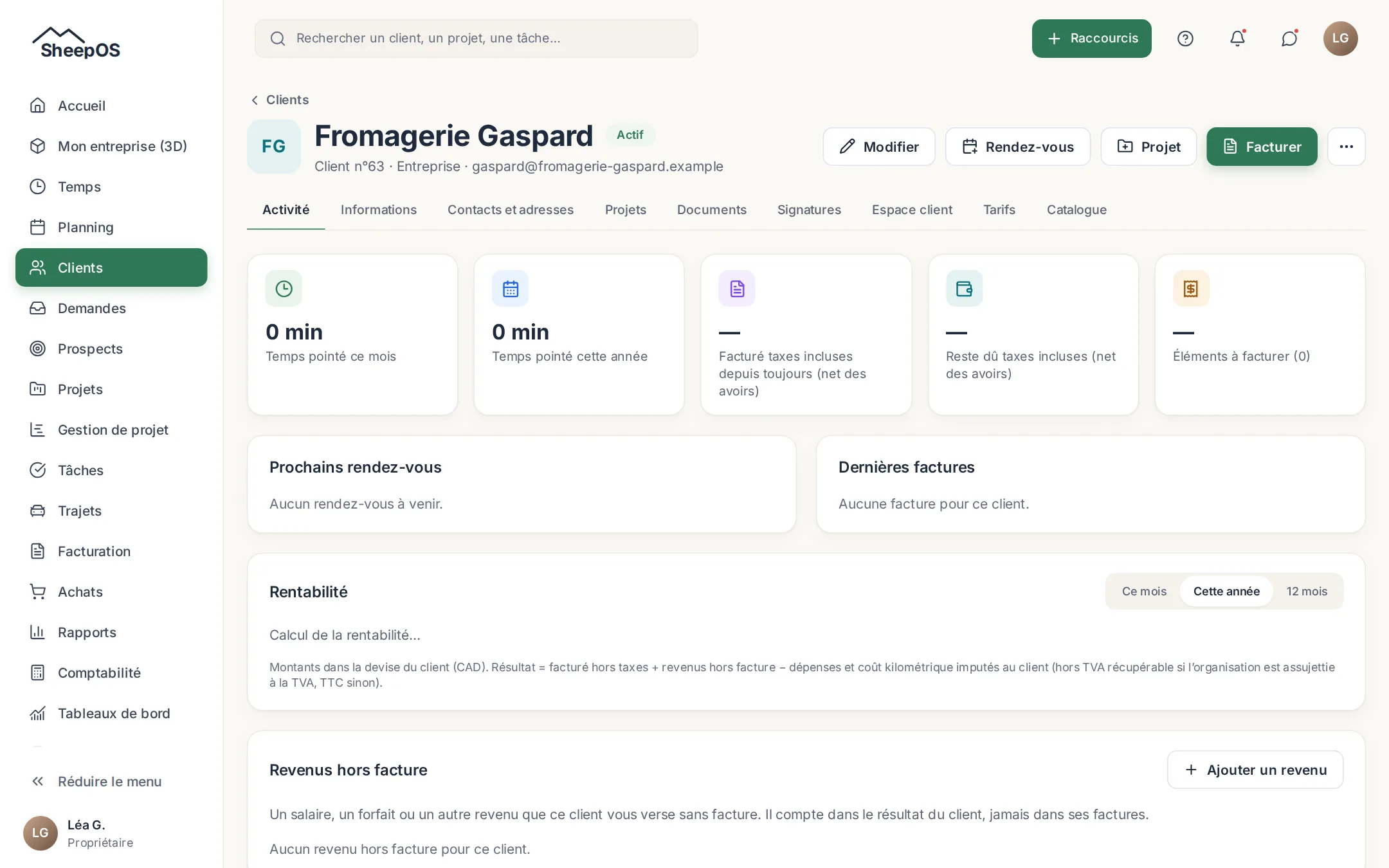
Task: Open Rapports in the sidebar
Action: point(111,632)
